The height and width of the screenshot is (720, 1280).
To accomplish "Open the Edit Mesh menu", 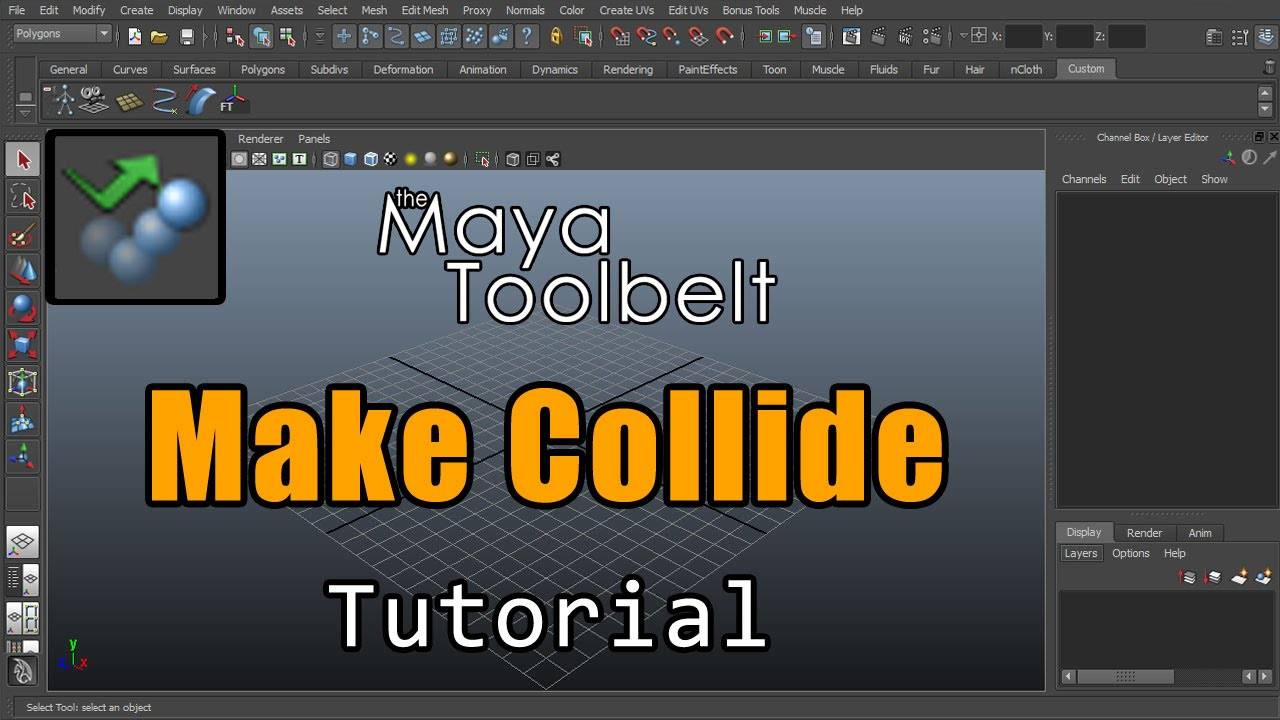I will pos(424,10).
